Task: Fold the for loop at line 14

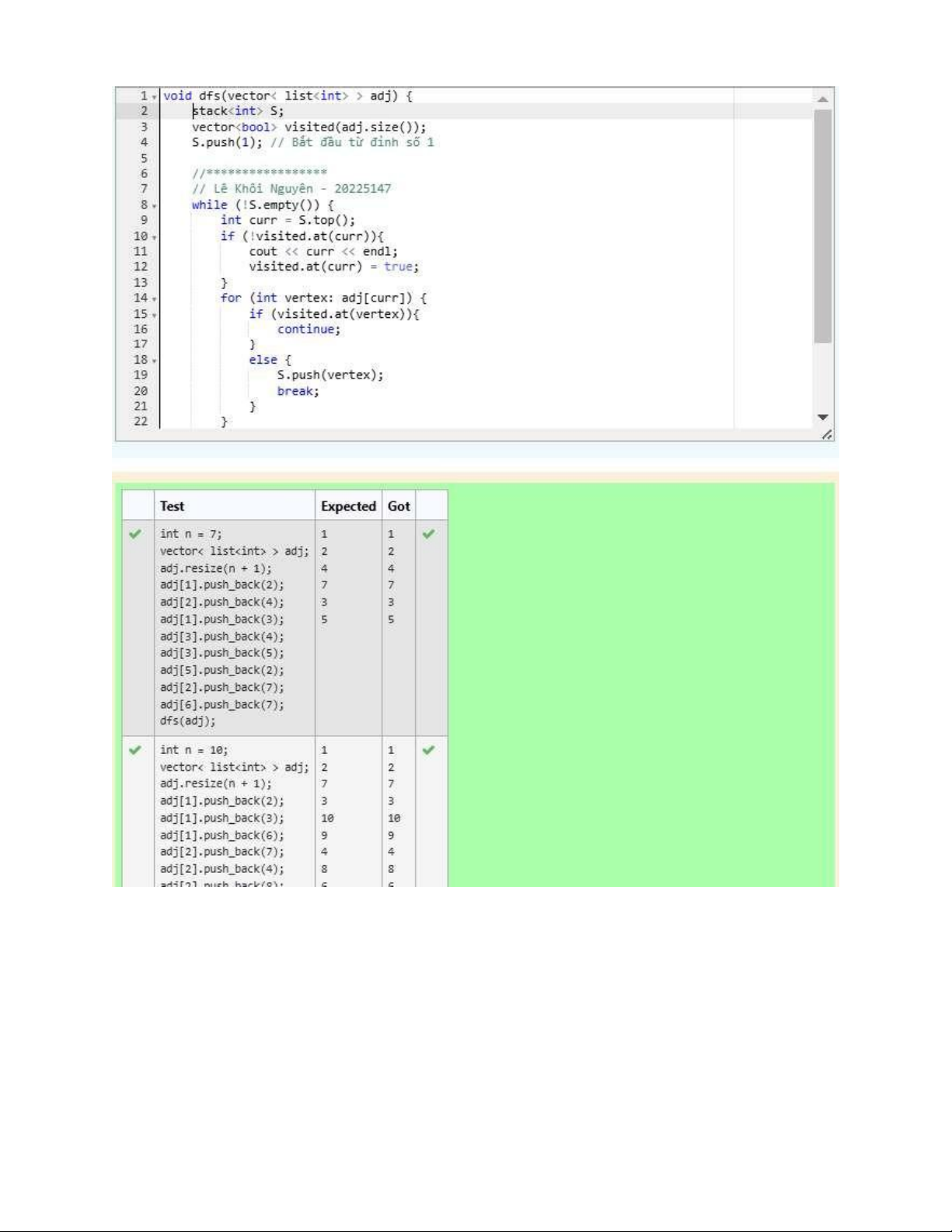Action: tap(155, 299)
